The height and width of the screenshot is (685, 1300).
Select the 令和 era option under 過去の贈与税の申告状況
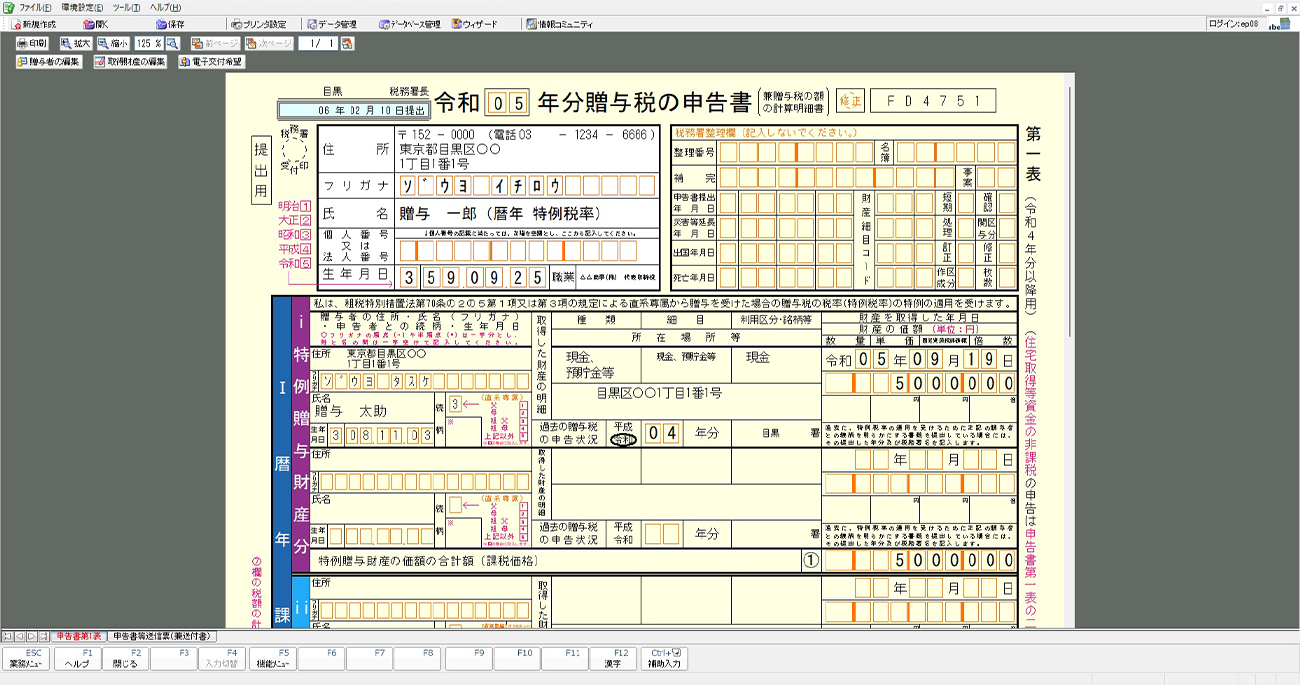tap(623, 440)
